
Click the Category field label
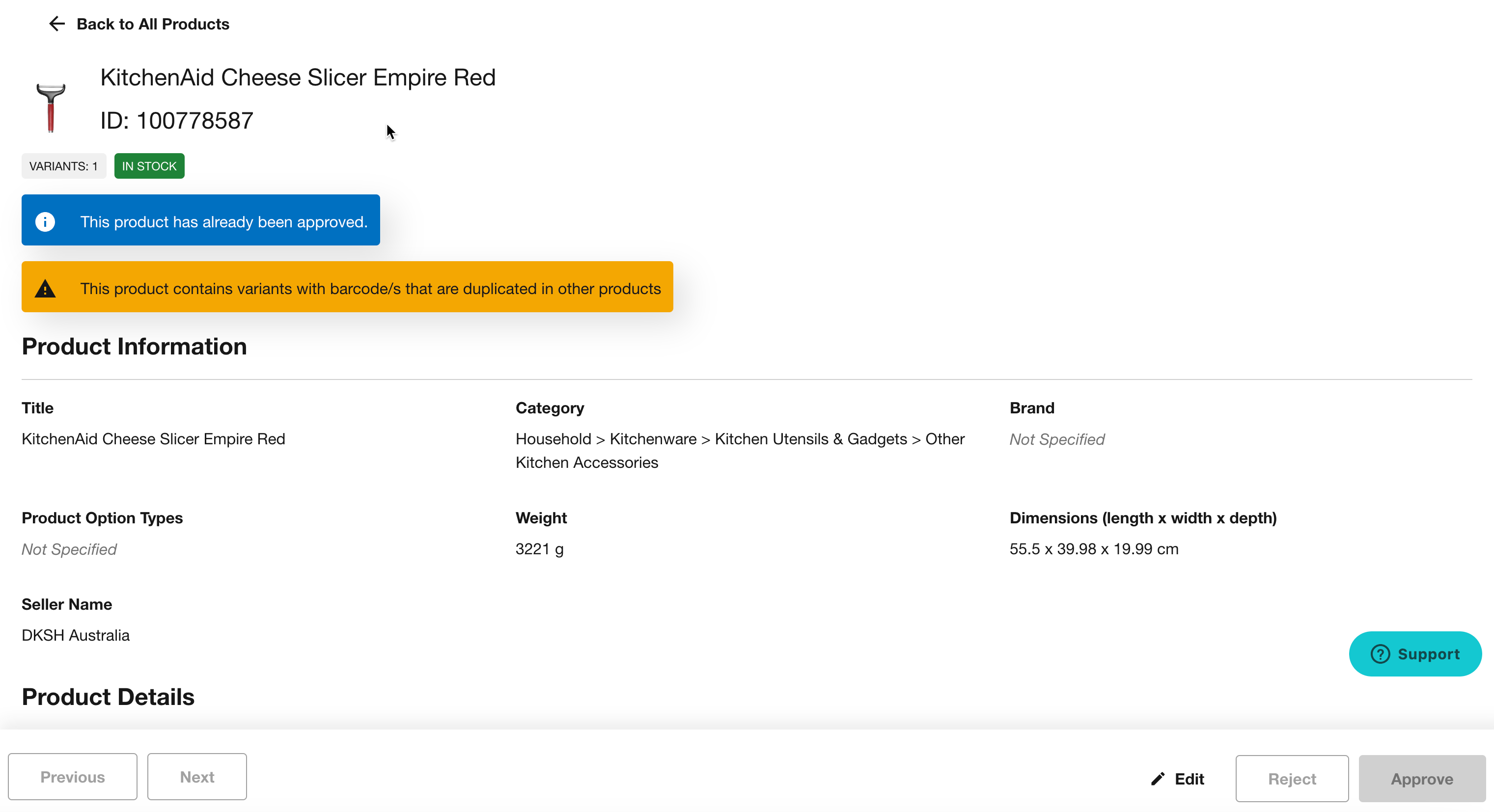click(550, 408)
